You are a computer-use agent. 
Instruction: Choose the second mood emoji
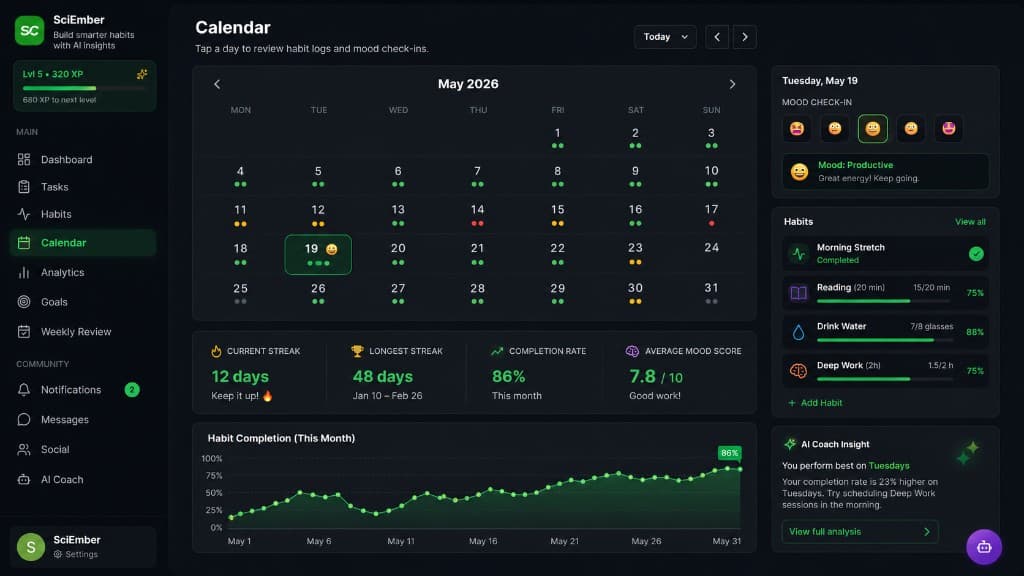point(835,129)
